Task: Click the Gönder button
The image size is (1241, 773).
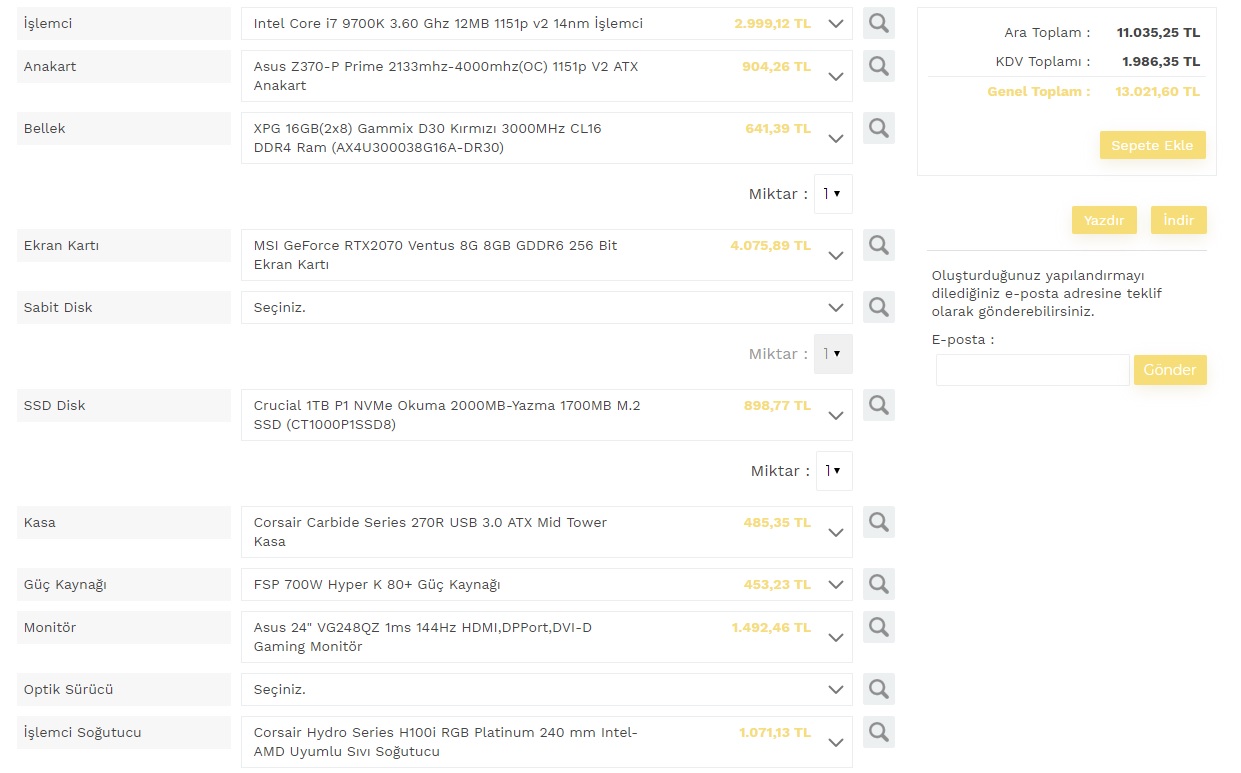Action: (1170, 370)
